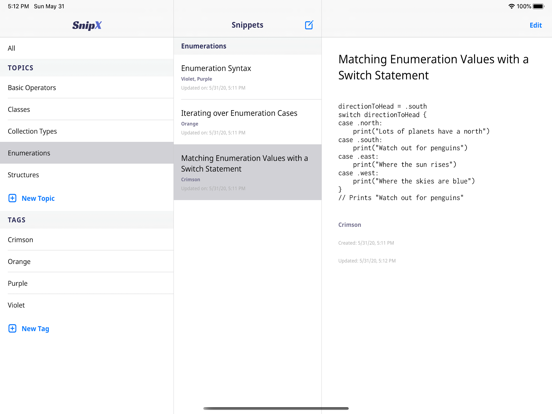The width and height of the screenshot is (552, 414).
Task: Select the Classes topic
Action: tap(87, 109)
